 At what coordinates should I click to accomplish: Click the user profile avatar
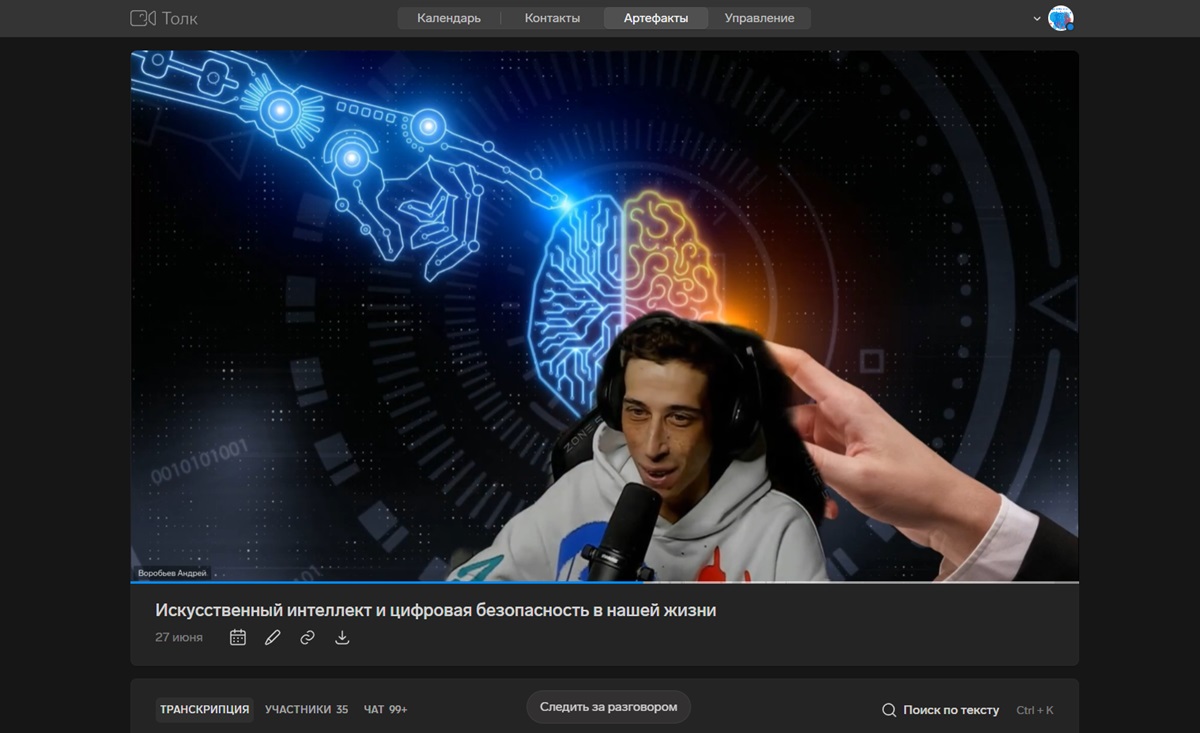point(1060,18)
